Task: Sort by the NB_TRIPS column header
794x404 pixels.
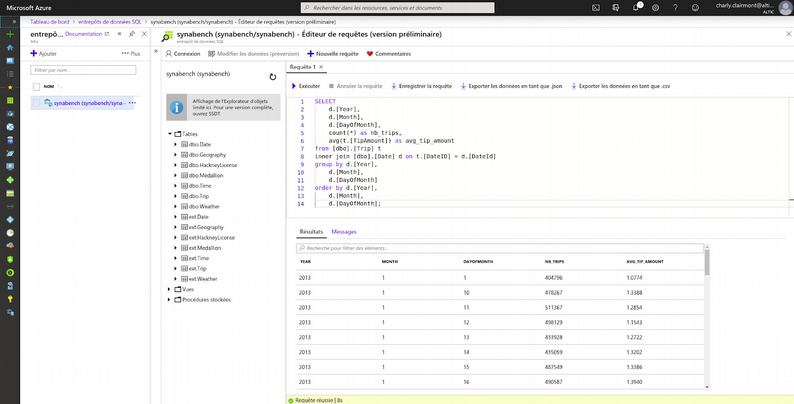Action: [x=554, y=262]
